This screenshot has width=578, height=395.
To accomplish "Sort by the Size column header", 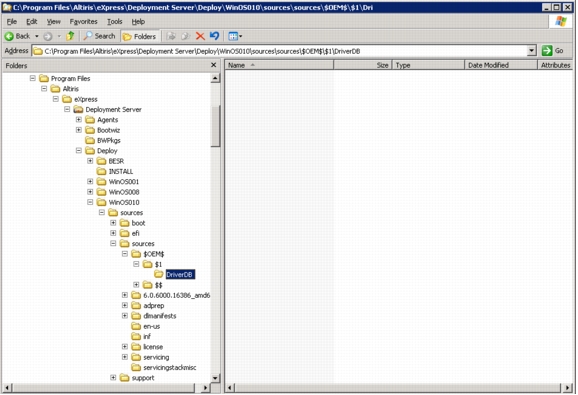I will [362, 65].
